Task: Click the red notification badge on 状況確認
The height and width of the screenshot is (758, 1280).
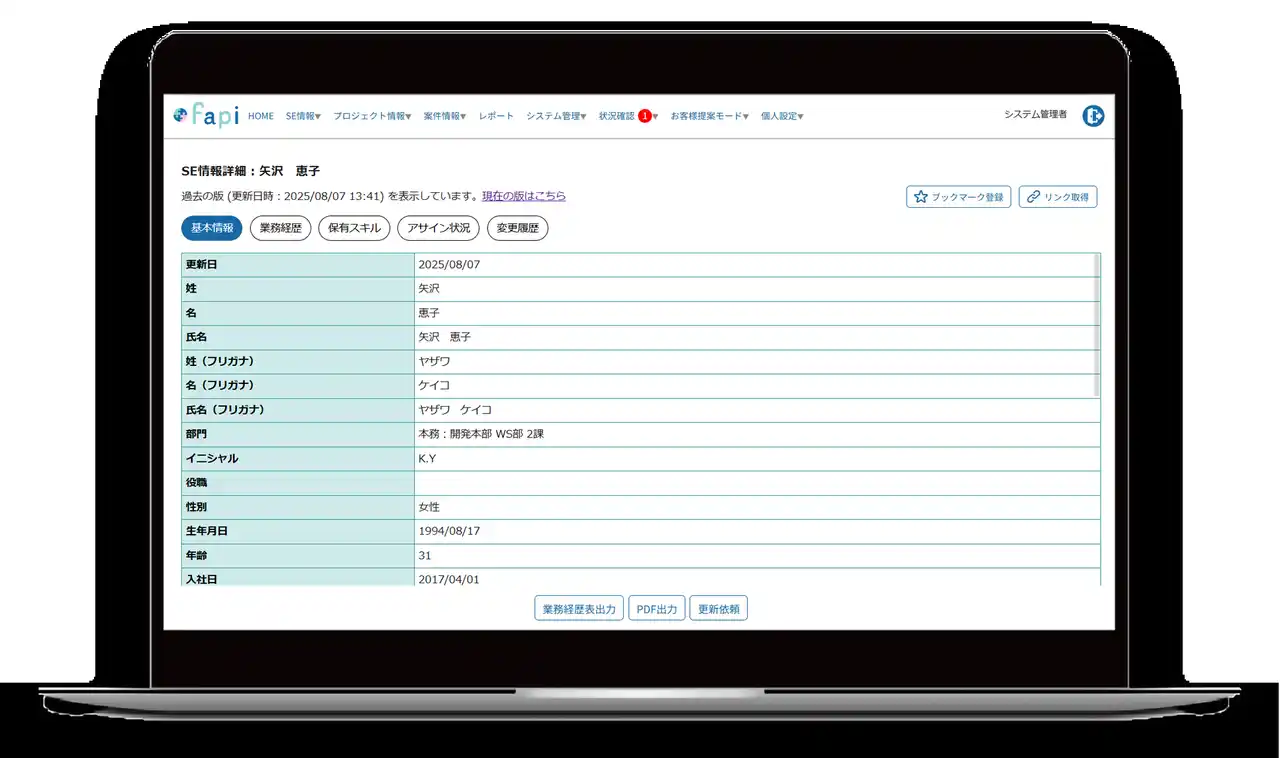Action: click(645, 116)
